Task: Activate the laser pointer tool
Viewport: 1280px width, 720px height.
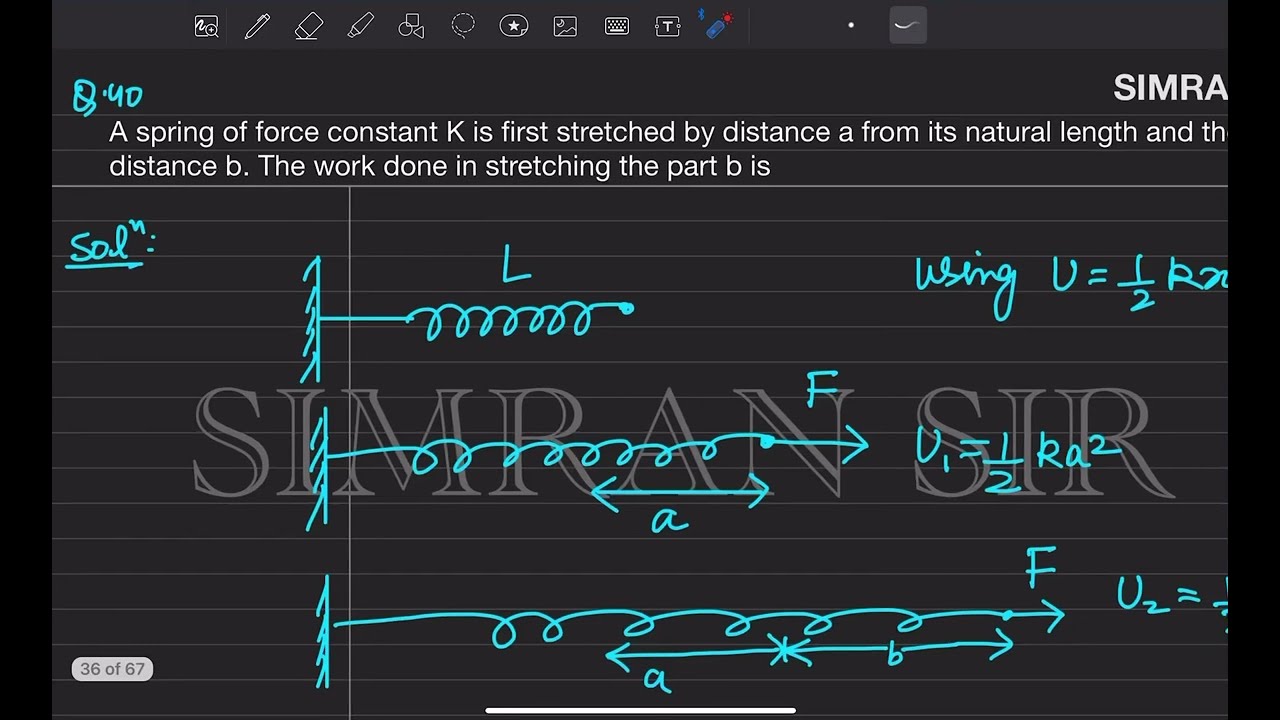Action: coord(717,25)
